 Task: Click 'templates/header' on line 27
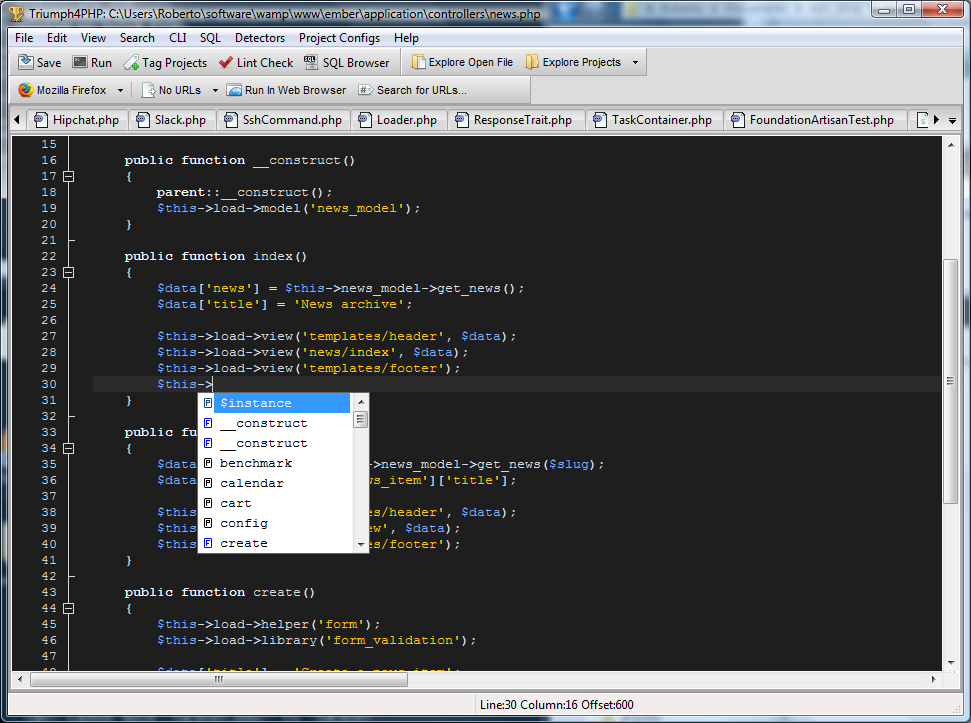pos(373,337)
